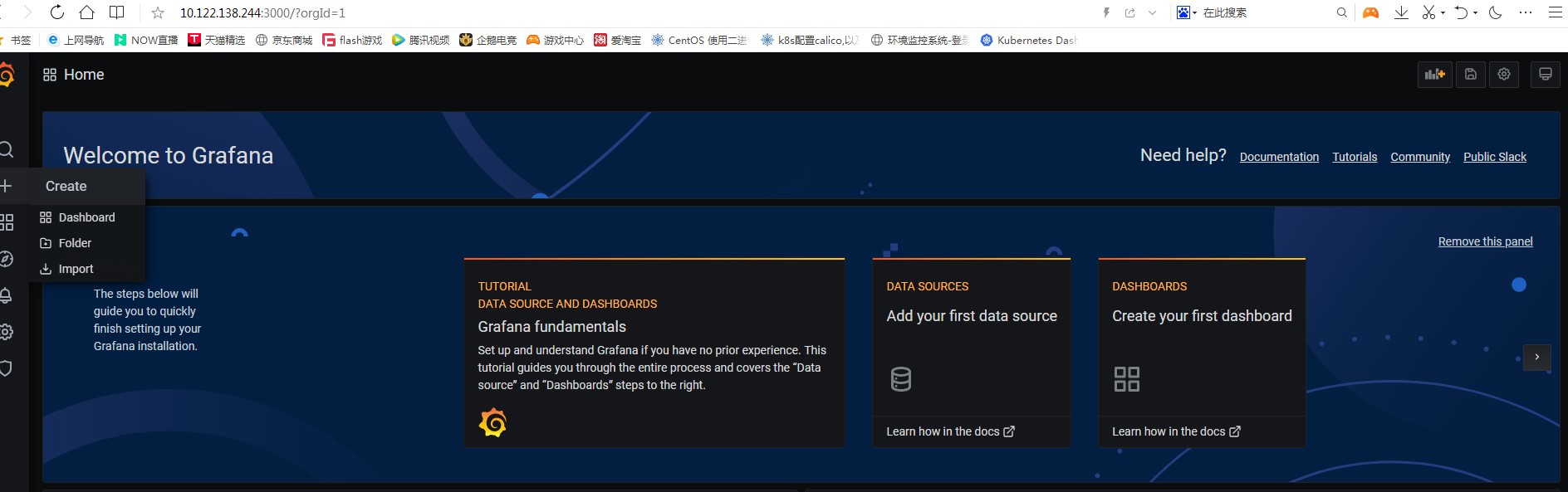Image resolution: width=1568 pixels, height=492 pixels.
Task: Click the browser home icon
Action: point(86,12)
